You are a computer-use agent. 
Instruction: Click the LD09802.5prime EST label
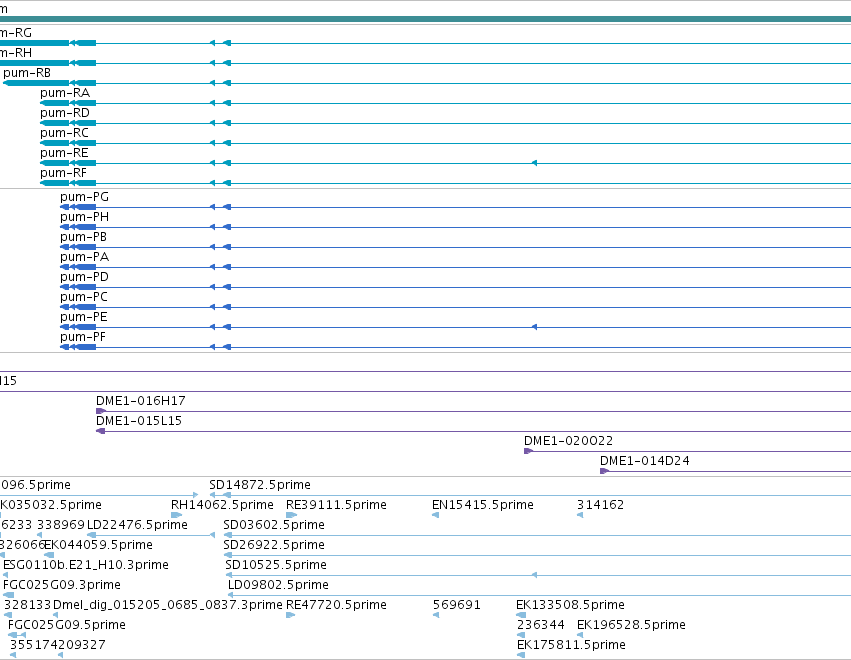278,586
